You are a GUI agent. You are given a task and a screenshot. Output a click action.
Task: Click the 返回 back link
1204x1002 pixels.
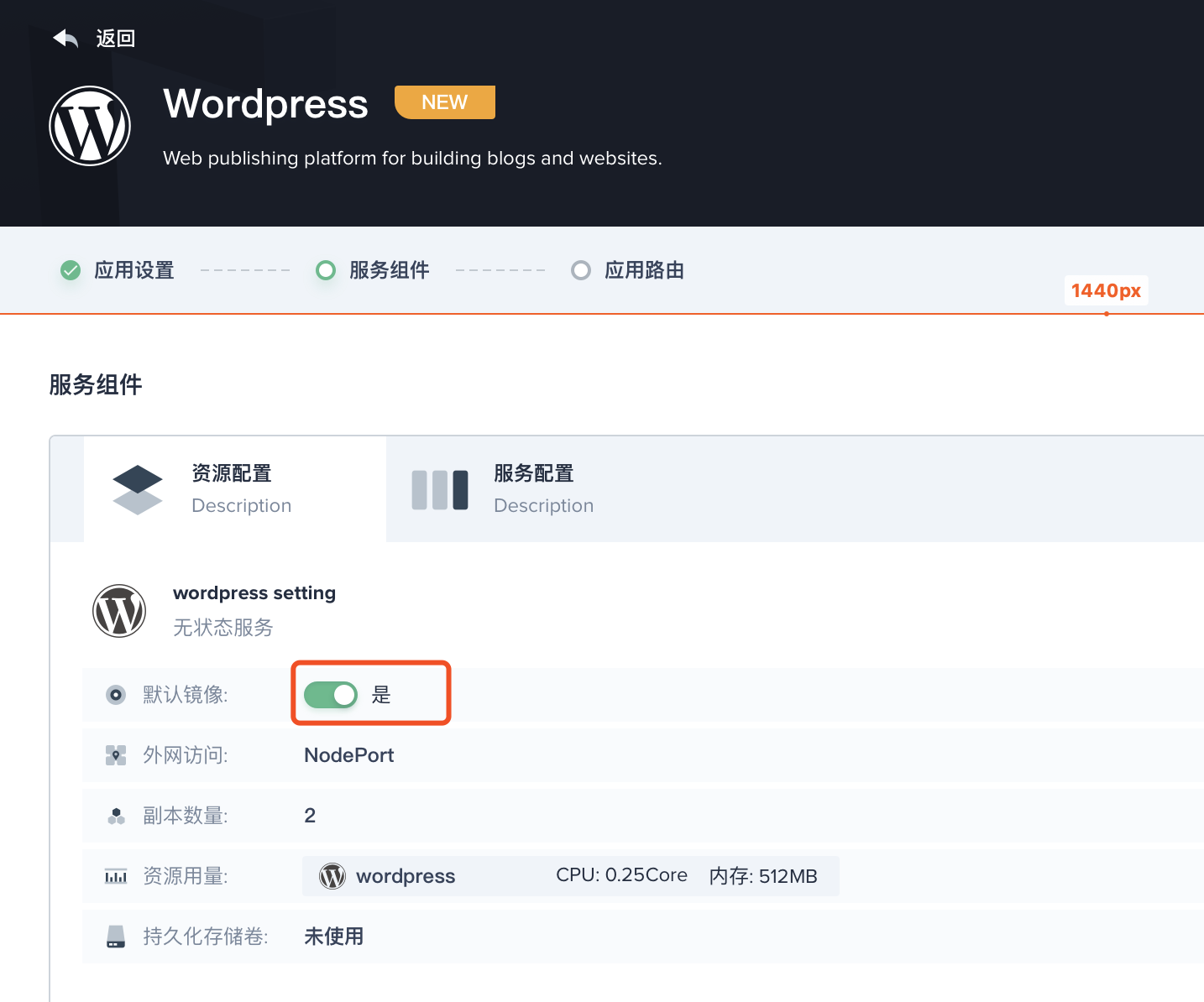(116, 39)
